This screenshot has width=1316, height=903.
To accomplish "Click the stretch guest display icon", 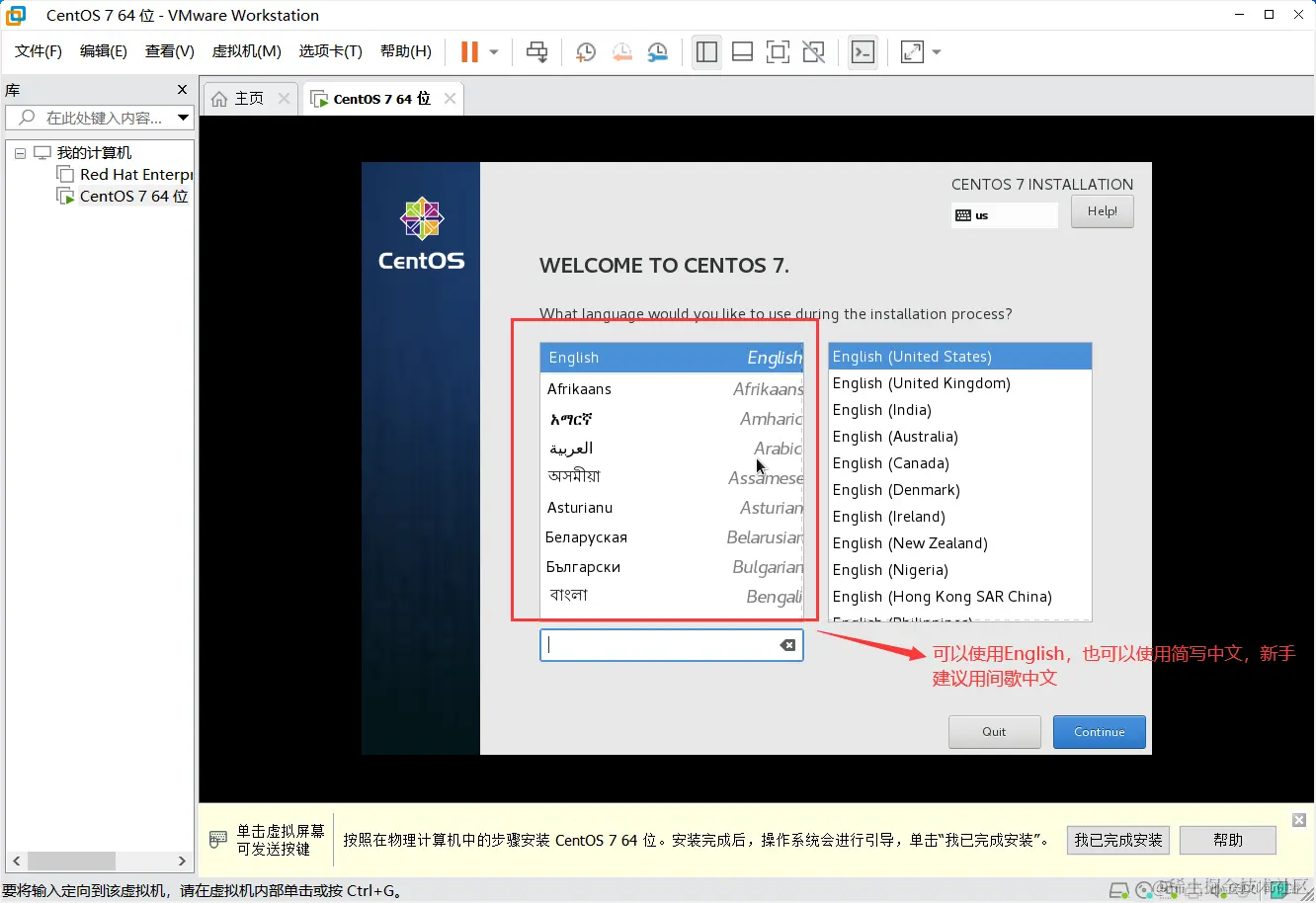I will point(912,52).
